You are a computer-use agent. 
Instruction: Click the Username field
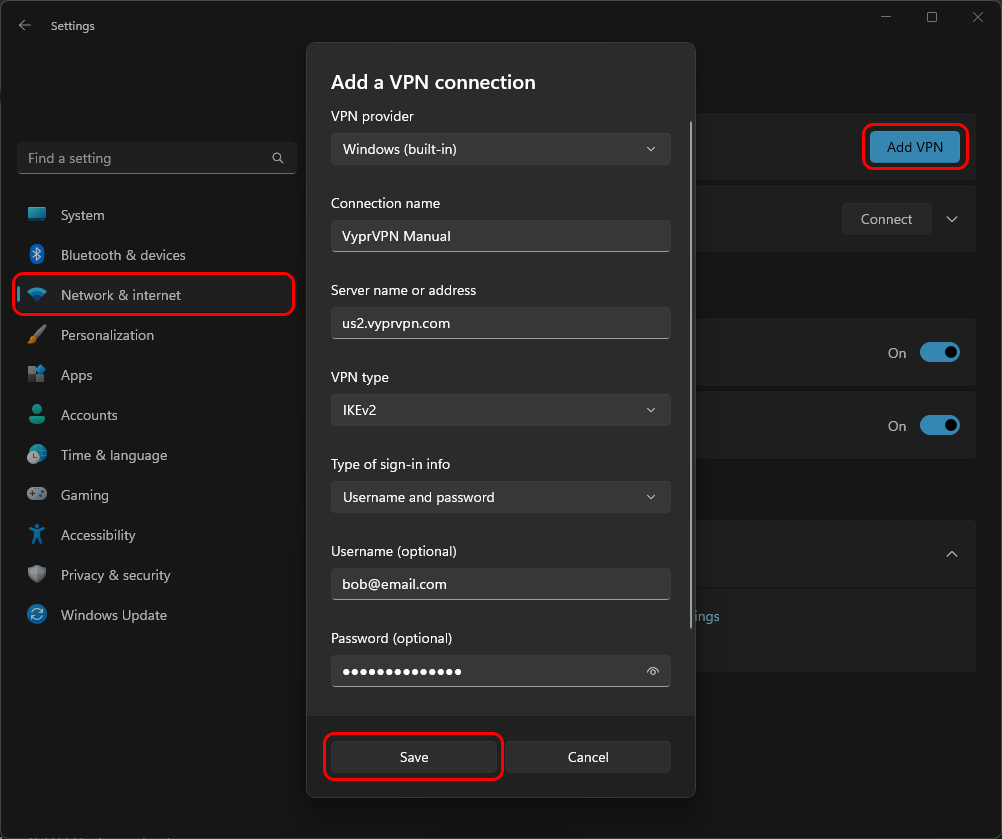point(500,583)
